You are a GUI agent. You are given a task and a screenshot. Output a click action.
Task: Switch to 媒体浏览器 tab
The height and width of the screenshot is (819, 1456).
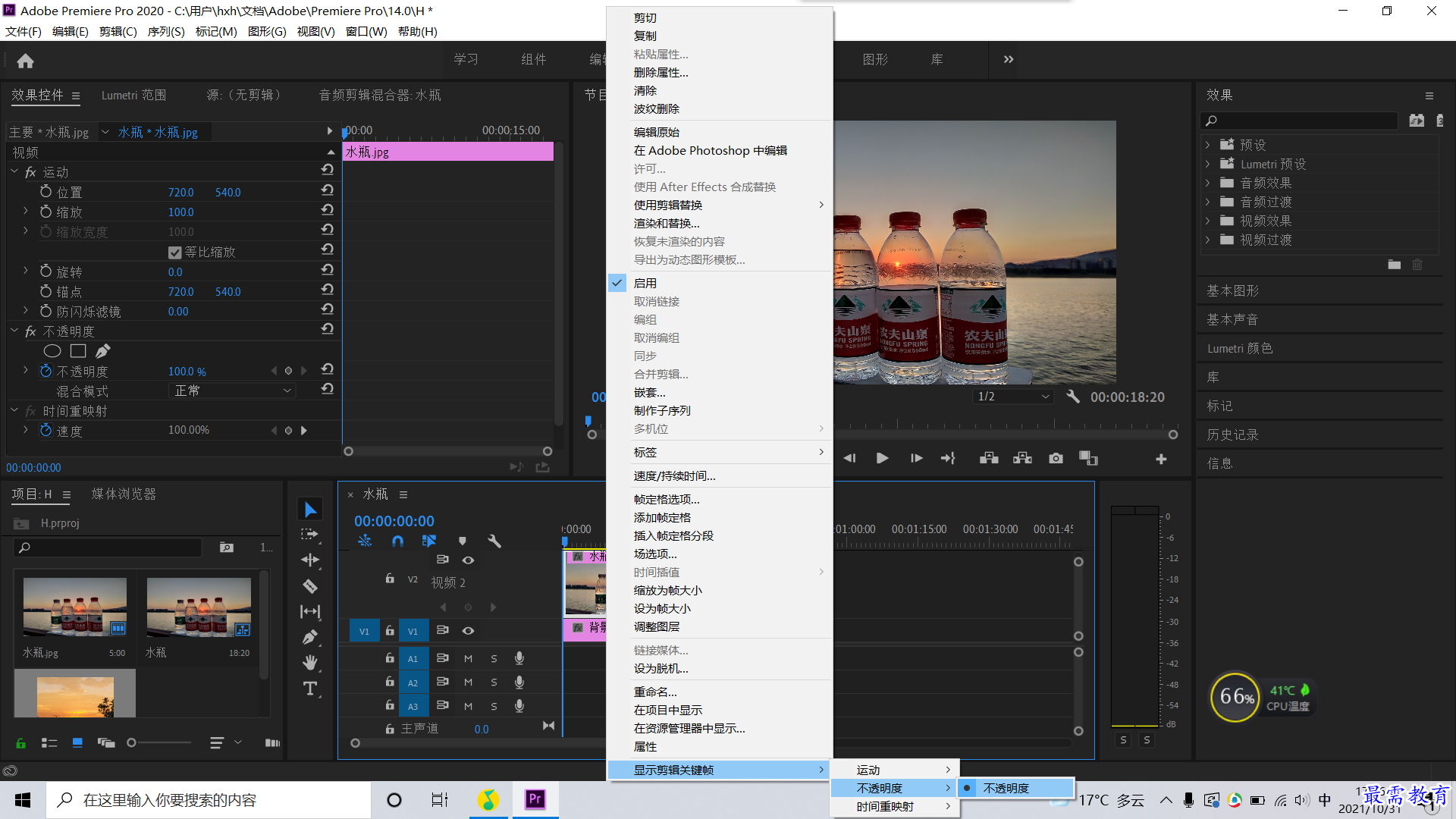(x=124, y=494)
